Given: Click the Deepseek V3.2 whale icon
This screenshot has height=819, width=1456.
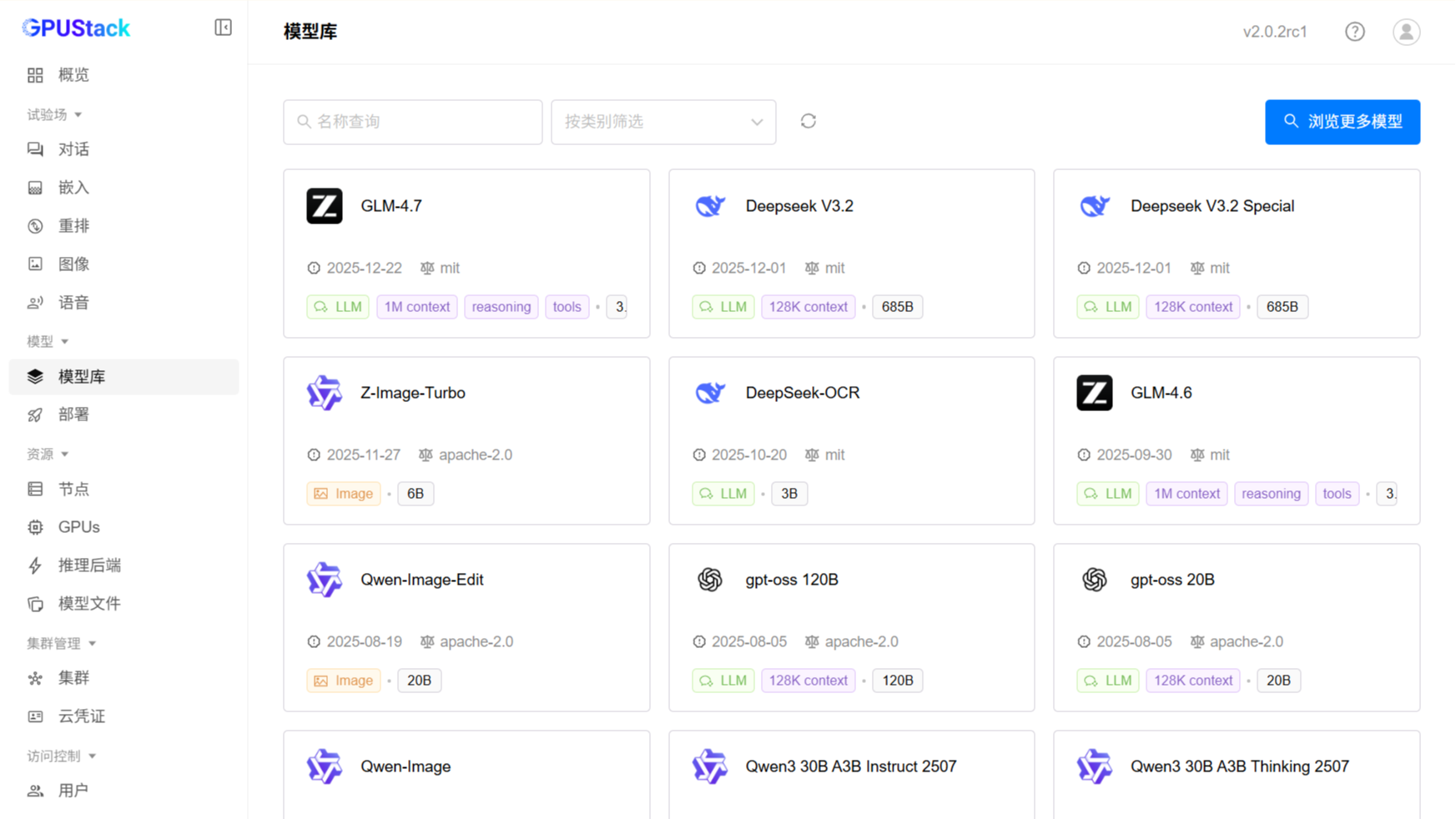Looking at the screenshot, I should tap(709, 206).
